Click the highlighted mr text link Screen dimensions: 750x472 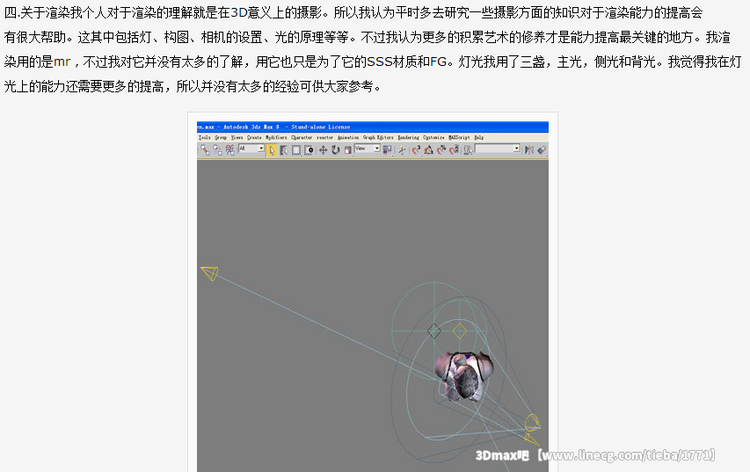click(61, 61)
